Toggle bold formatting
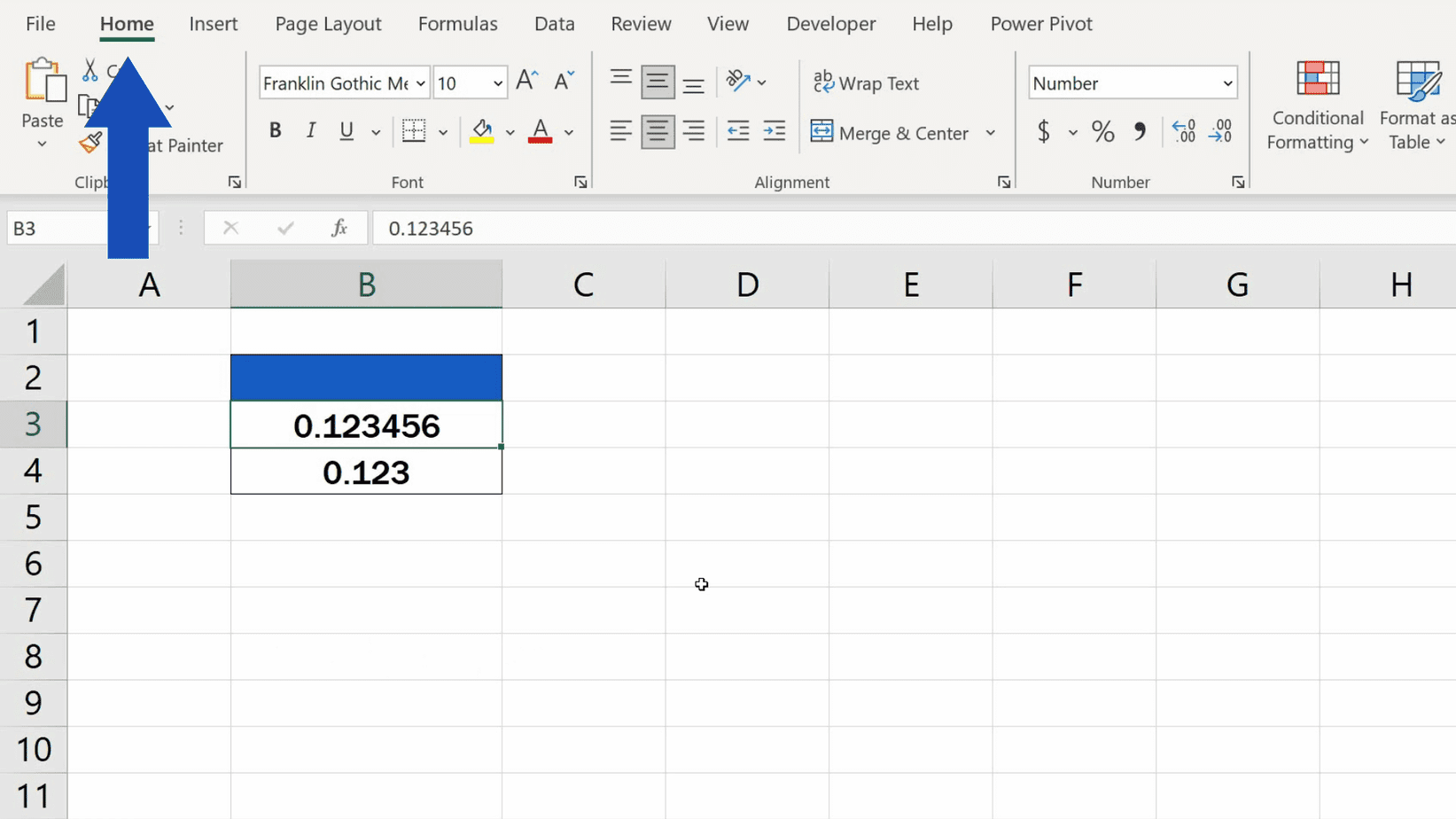1456x819 pixels. 275,130
